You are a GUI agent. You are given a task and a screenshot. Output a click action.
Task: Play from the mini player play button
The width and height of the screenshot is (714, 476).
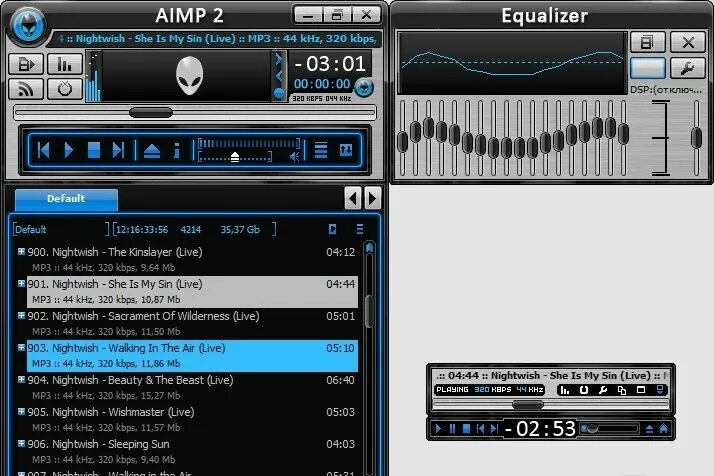pos(438,429)
